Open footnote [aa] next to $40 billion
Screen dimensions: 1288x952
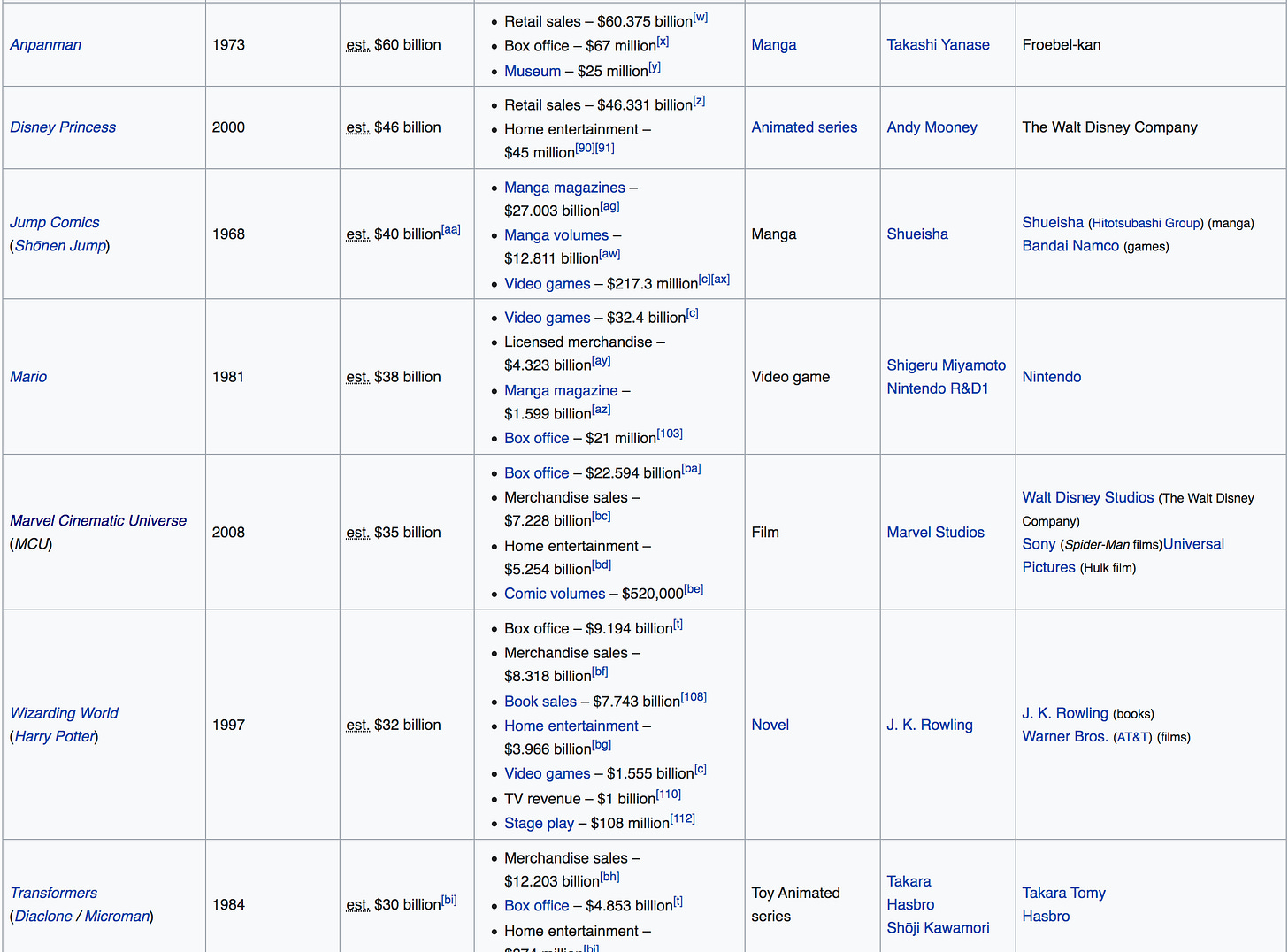point(451,229)
